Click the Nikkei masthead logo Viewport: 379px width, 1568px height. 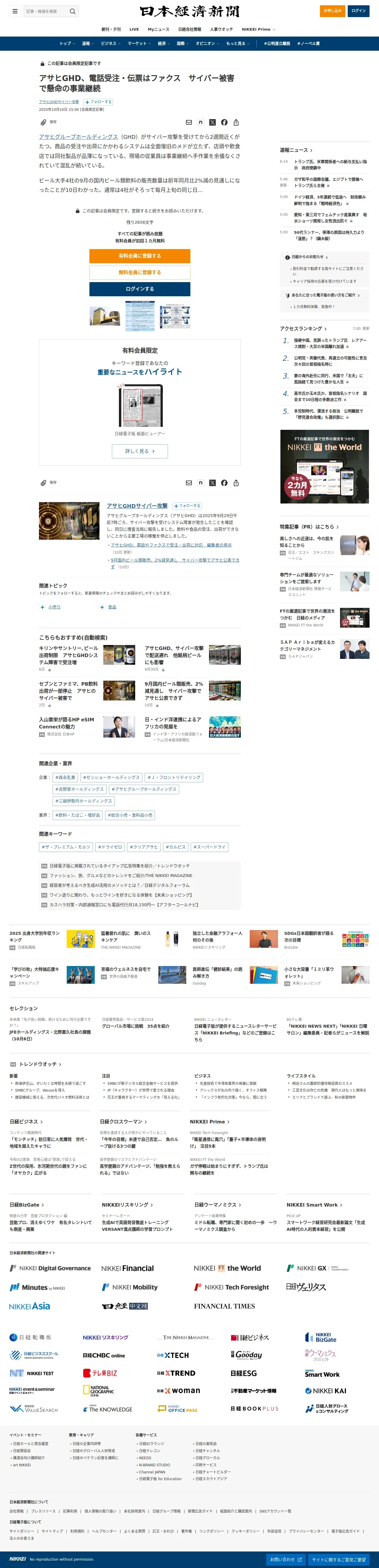click(x=189, y=11)
